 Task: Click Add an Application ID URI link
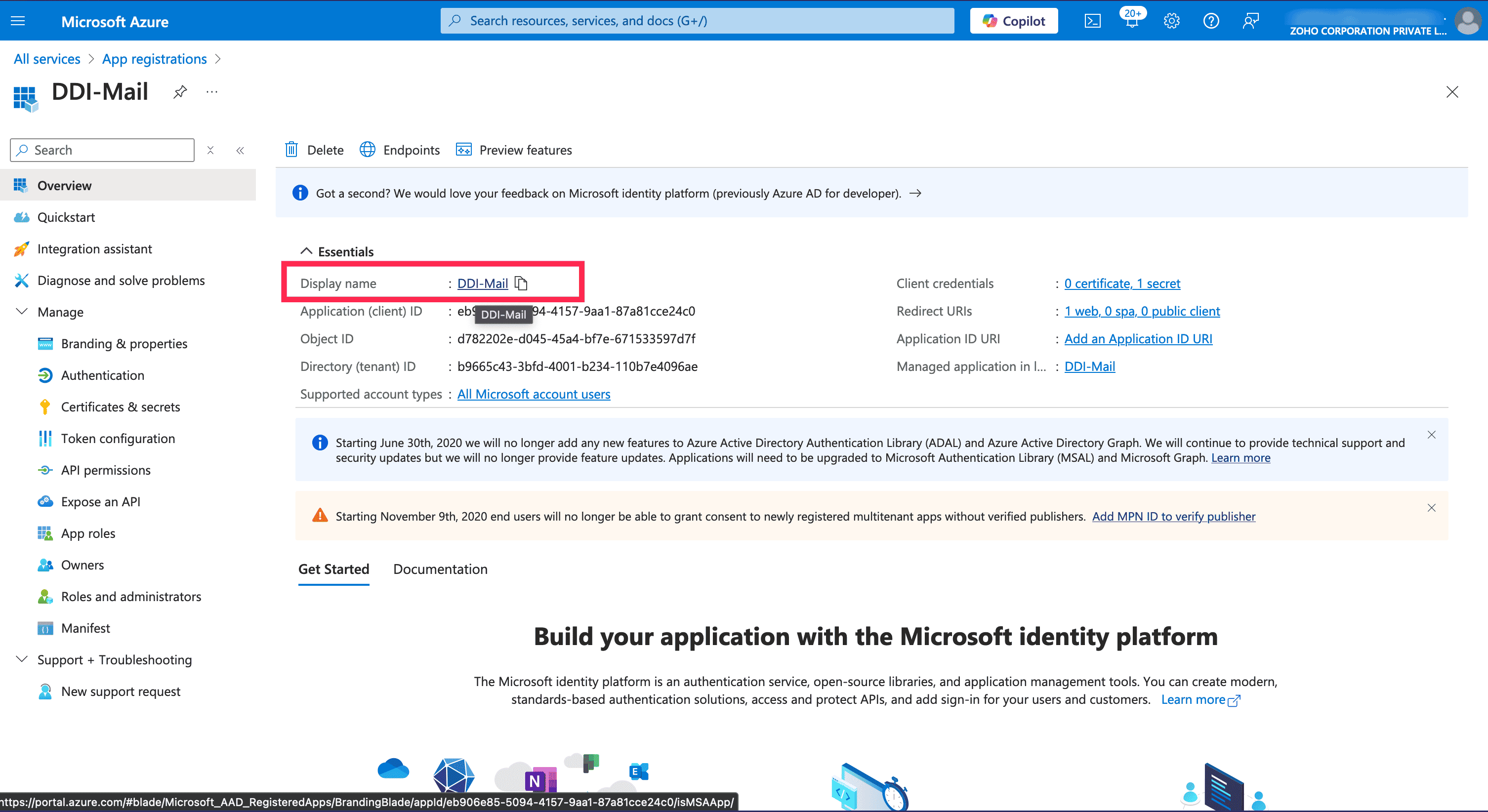click(x=1138, y=338)
